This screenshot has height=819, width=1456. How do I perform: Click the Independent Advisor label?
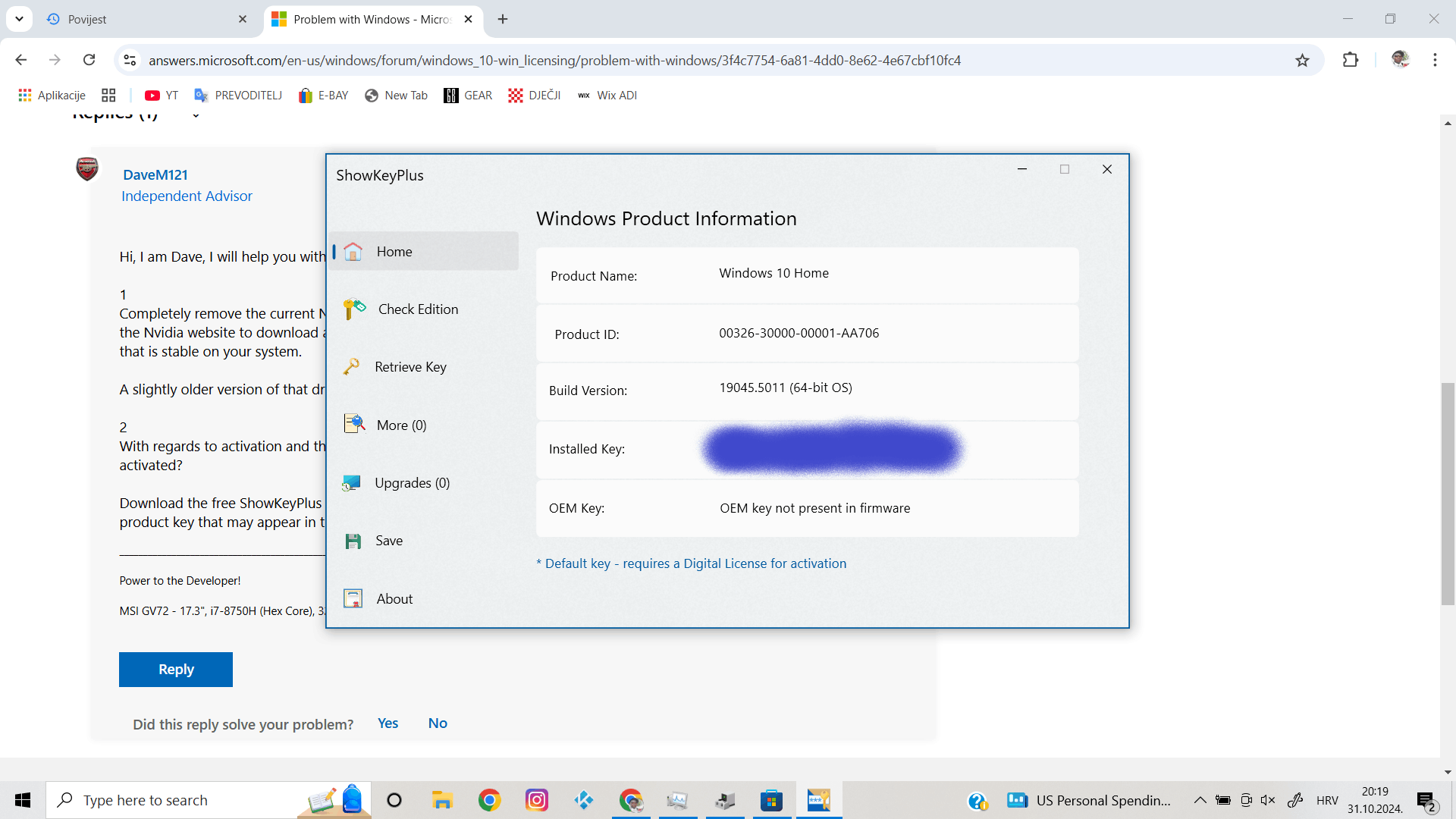[x=187, y=196]
